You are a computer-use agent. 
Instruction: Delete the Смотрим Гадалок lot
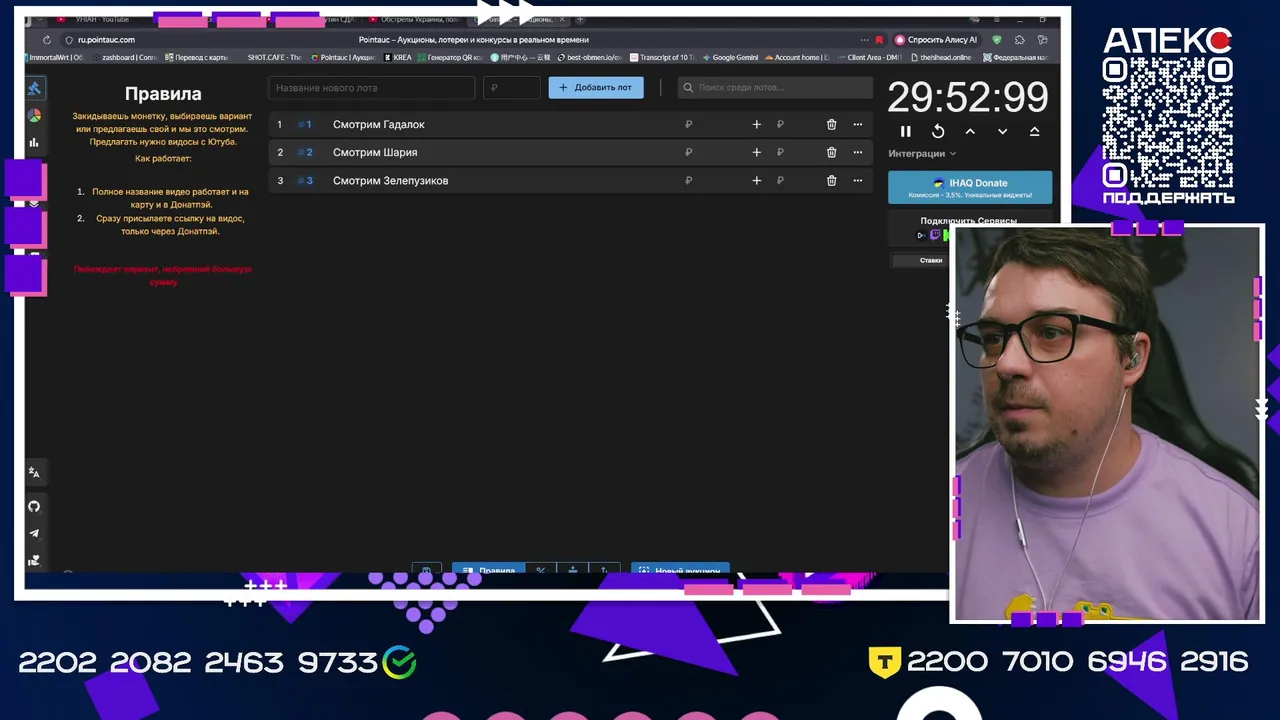(831, 124)
